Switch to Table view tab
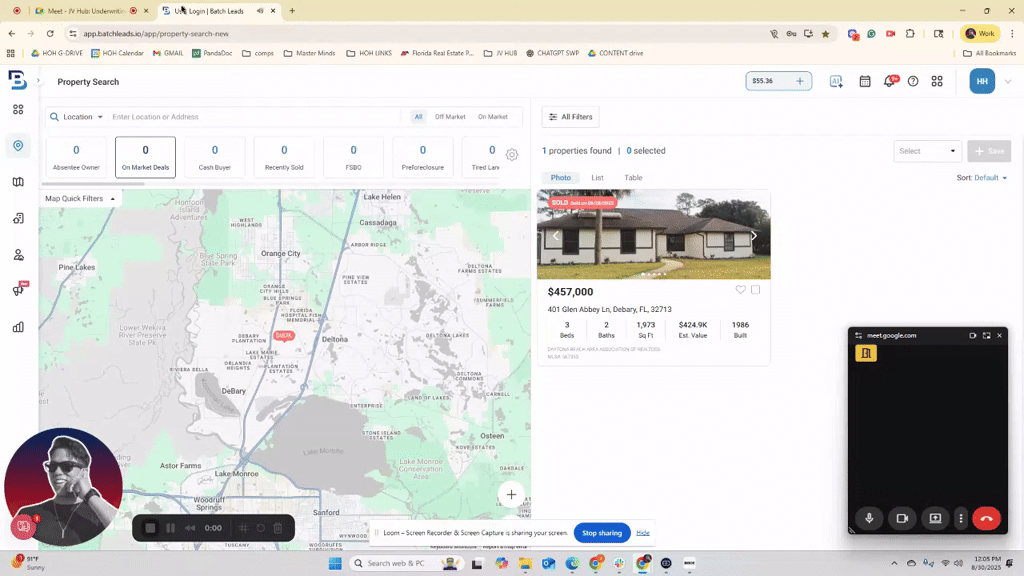The height and width of the screenshot is (576, 1024). click(x=633, y=178)
